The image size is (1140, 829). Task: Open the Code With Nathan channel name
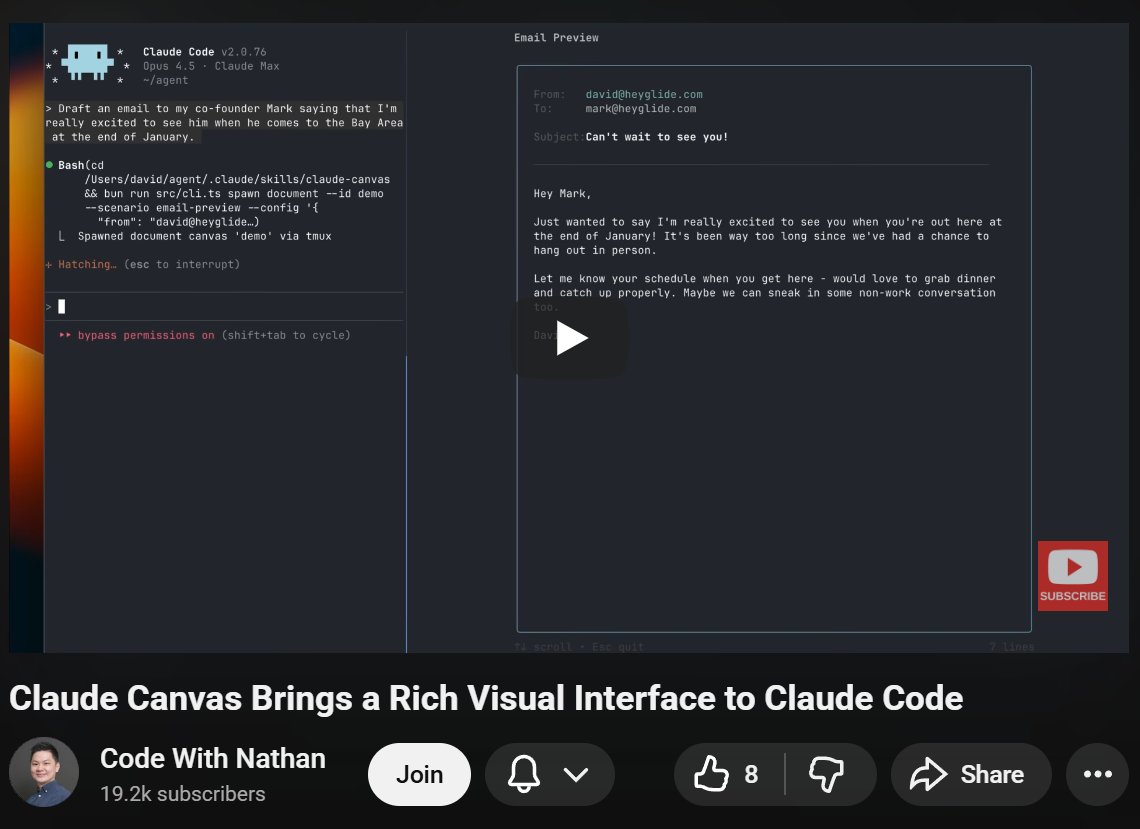pos(212,758)
